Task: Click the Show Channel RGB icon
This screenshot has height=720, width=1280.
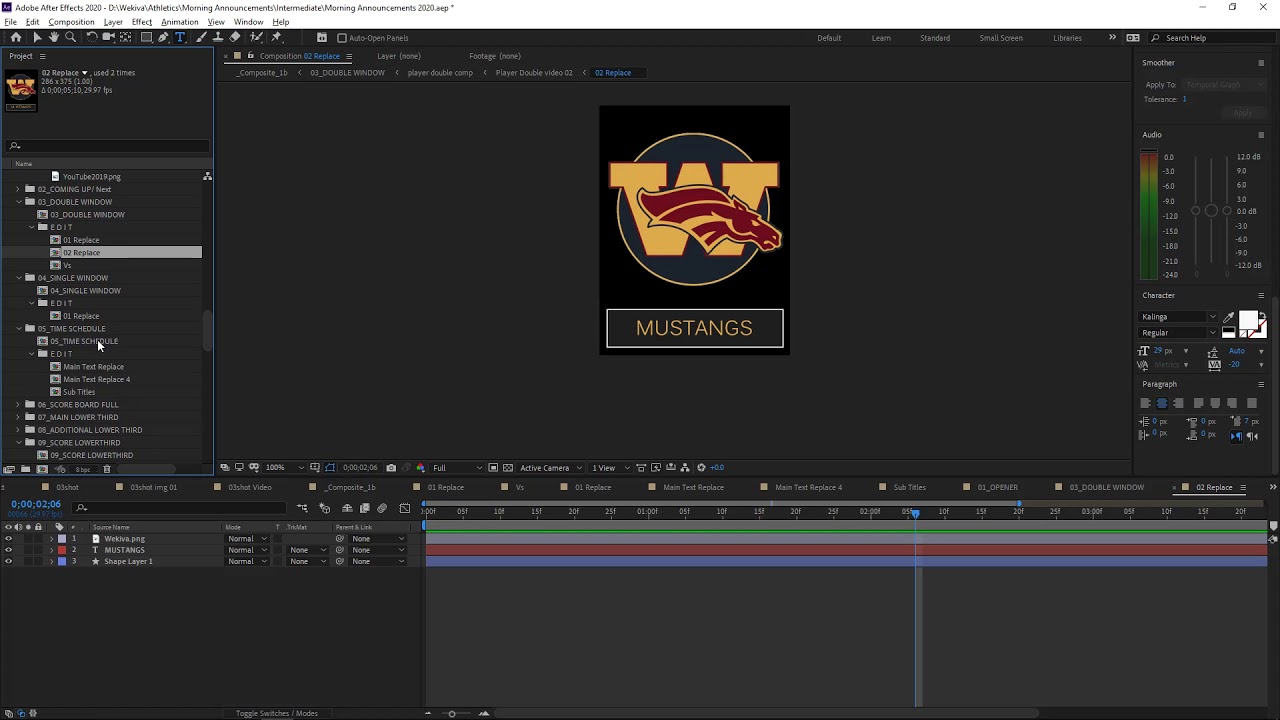Action: (420, 468)
